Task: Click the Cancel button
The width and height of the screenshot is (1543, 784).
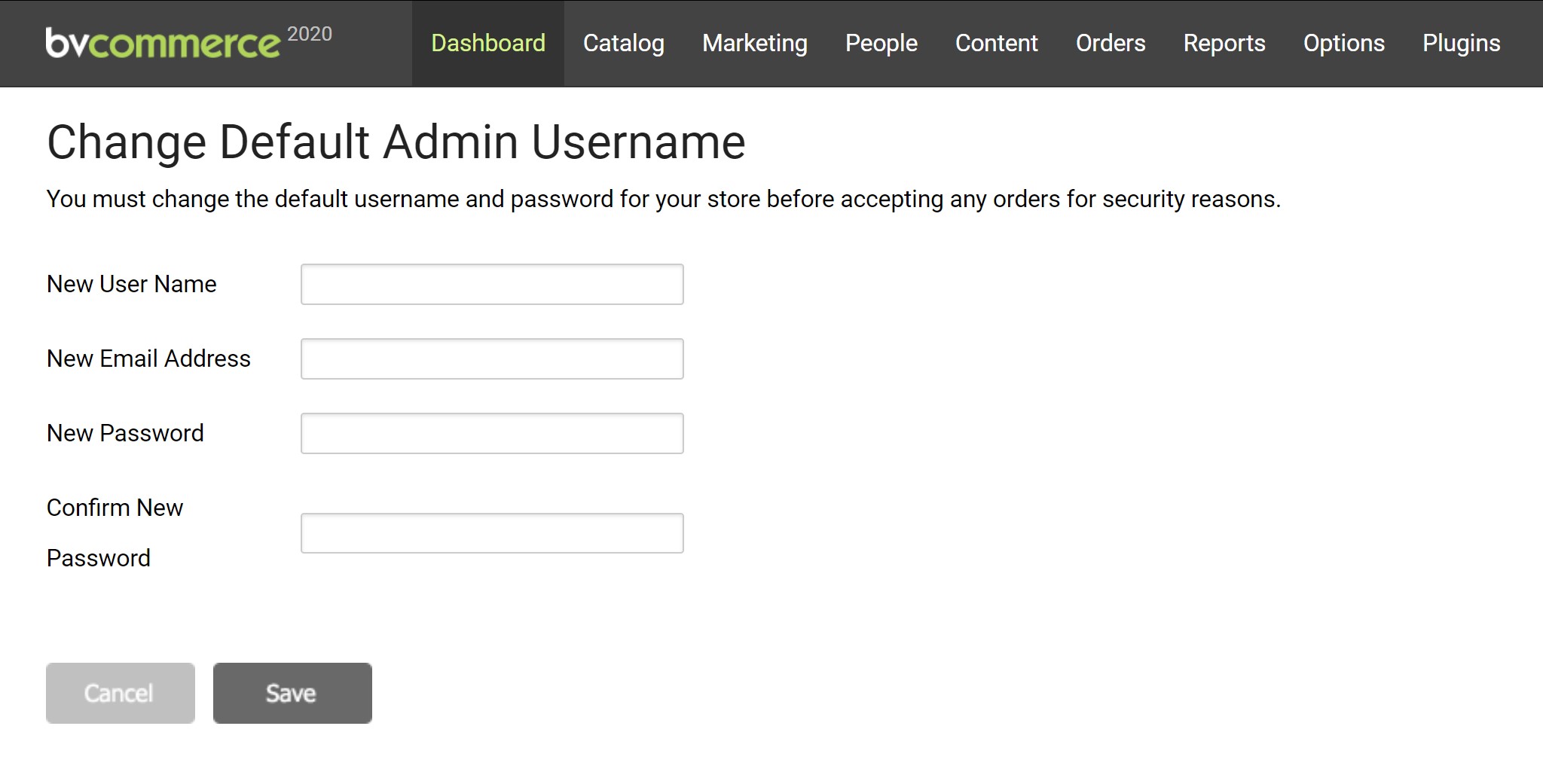Action: (121, 693)
